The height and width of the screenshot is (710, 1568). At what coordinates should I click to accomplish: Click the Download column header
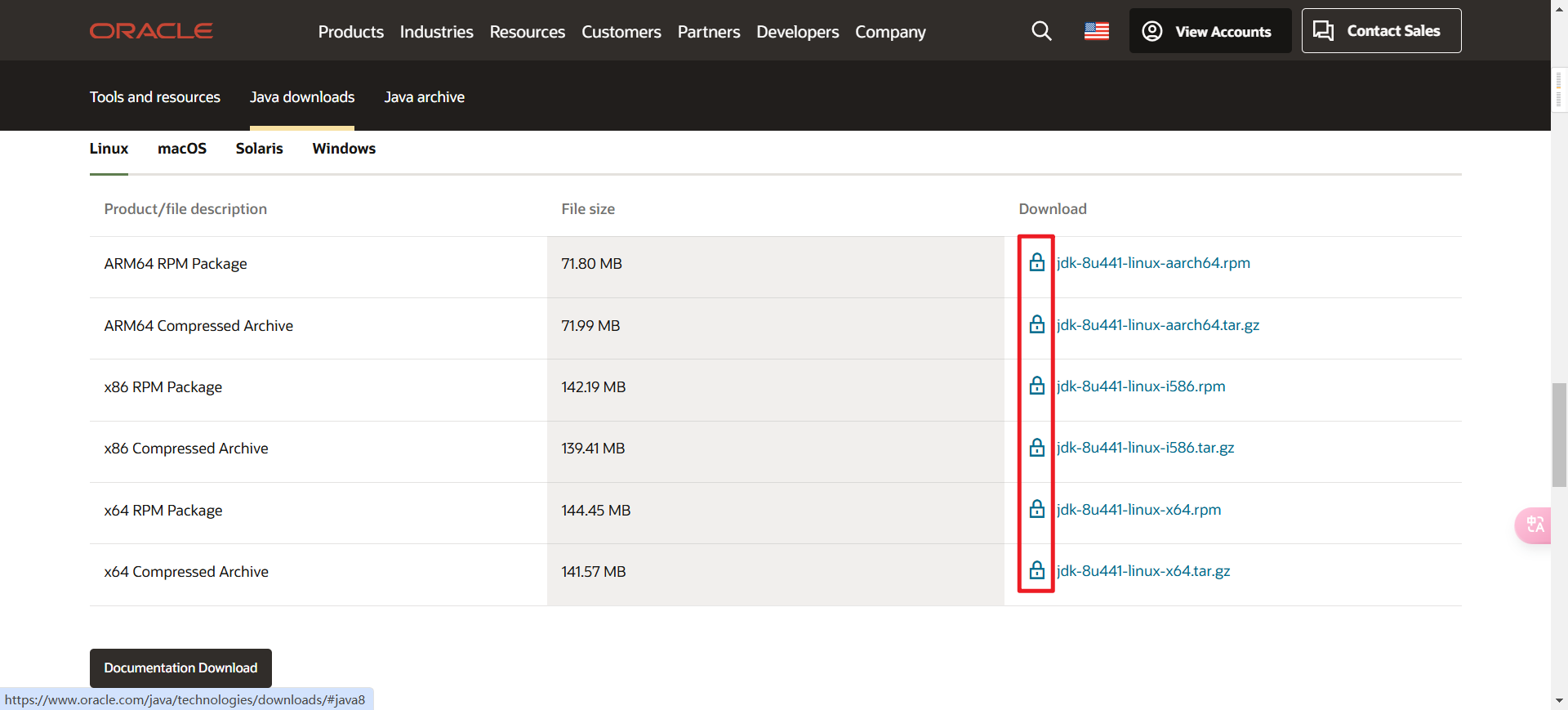(x=1053, y=209)
